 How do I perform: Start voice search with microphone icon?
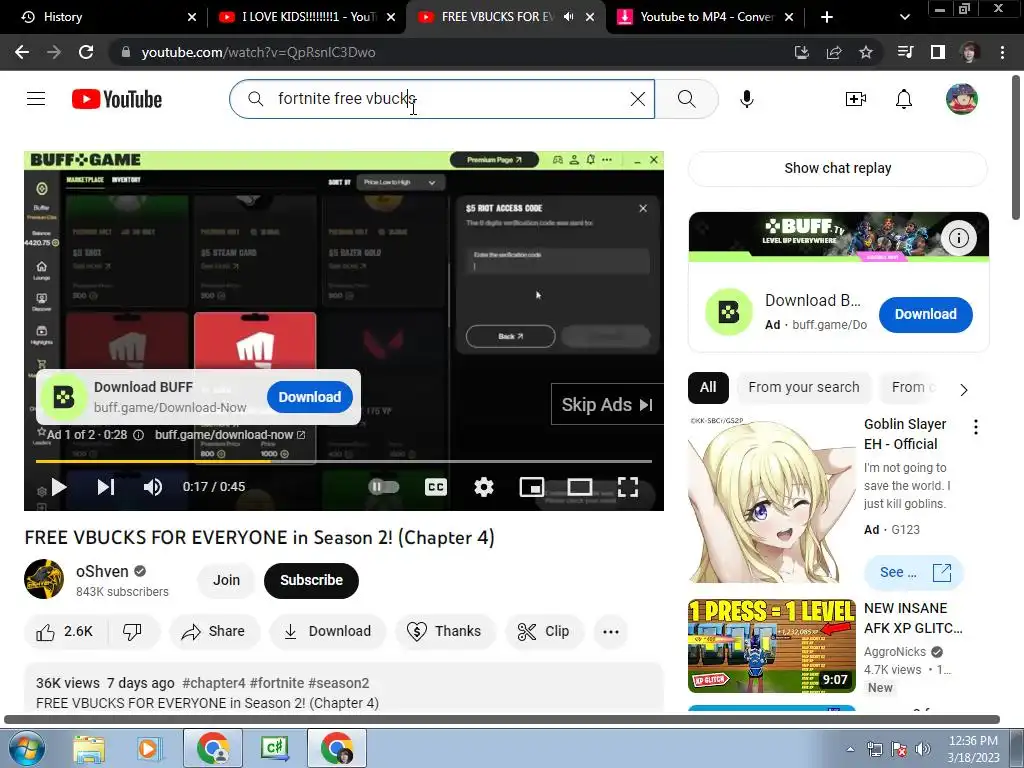click(746, 99)
